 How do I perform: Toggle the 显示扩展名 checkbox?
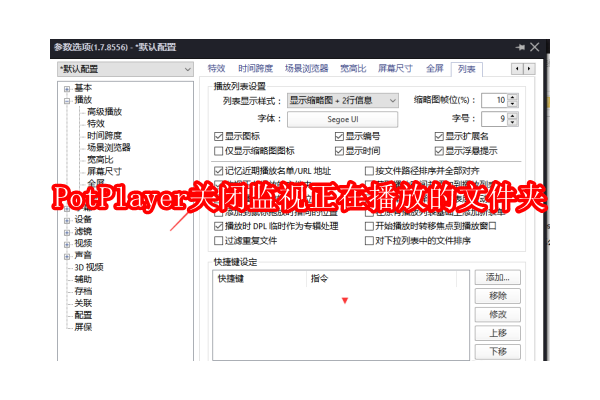point(439,136)
